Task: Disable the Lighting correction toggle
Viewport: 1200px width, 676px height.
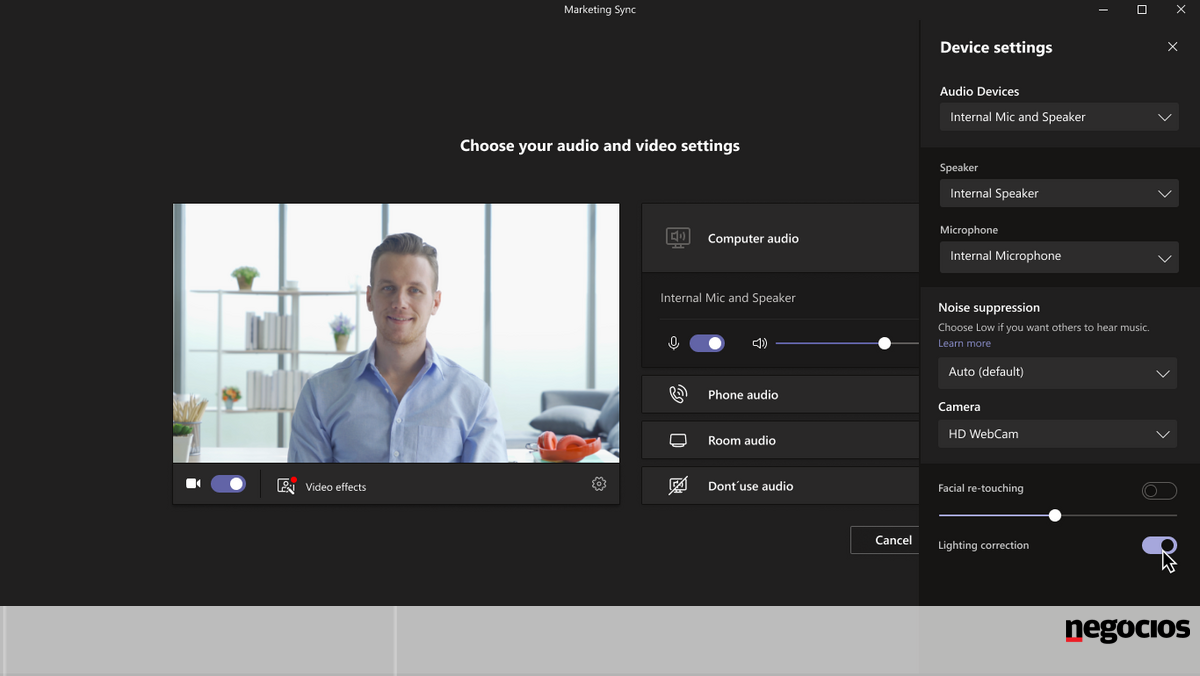Action: click(x=1159, y=545)
